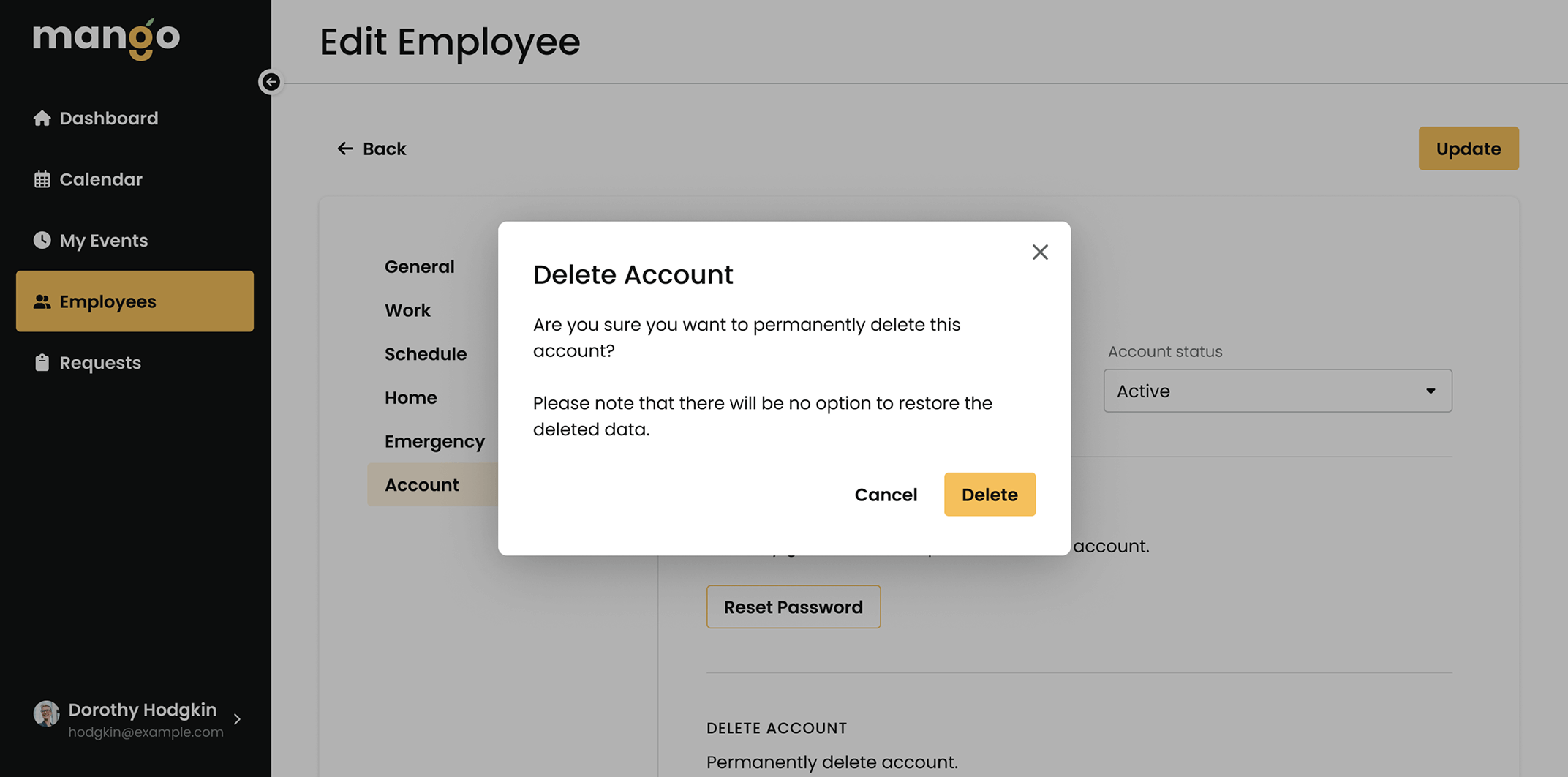Select the Employees people icon
This screenshot has height=777, width=1568.
[x=42, y=301]
